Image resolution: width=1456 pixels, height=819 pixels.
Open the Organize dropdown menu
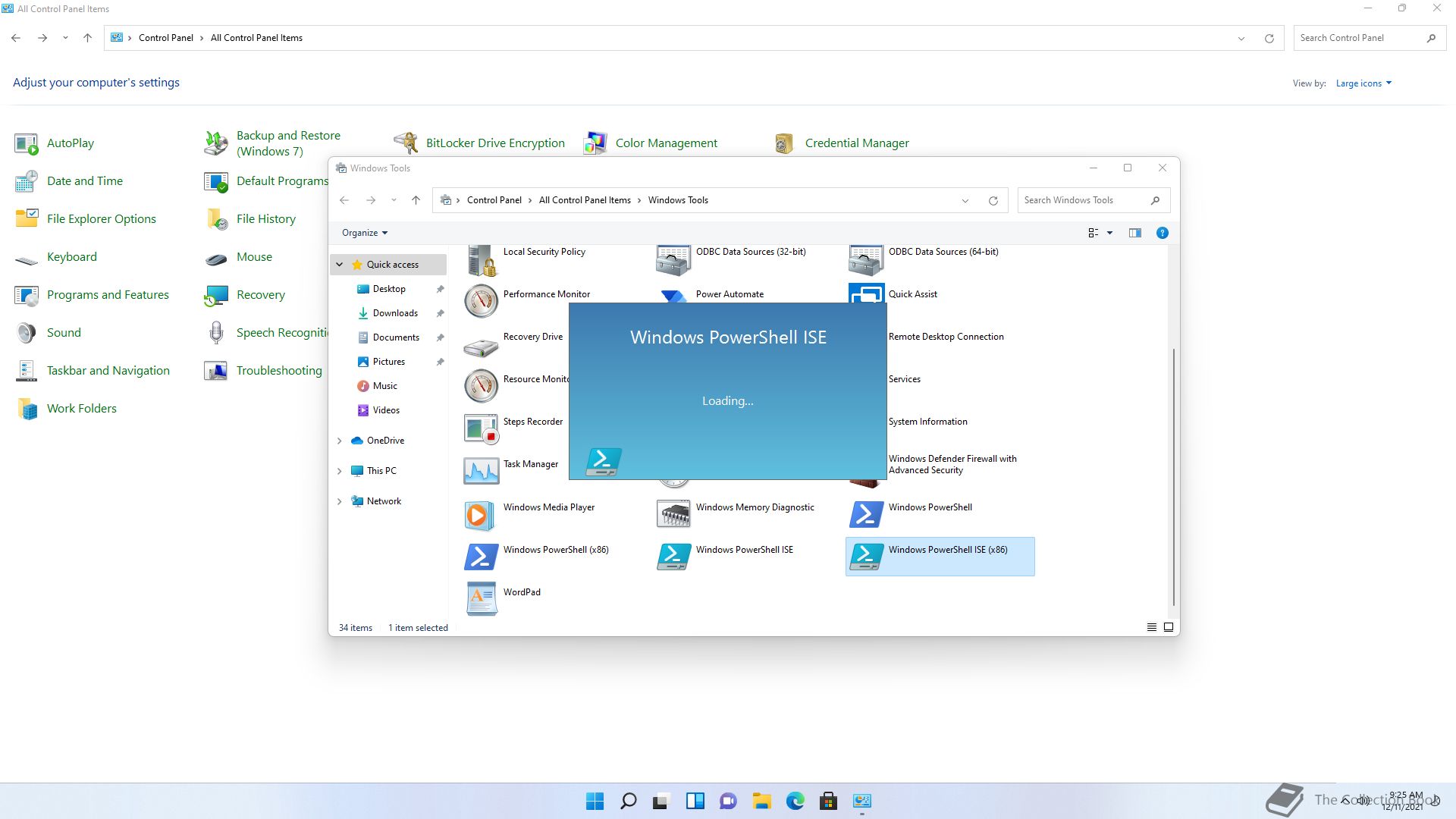pos(364,233)
